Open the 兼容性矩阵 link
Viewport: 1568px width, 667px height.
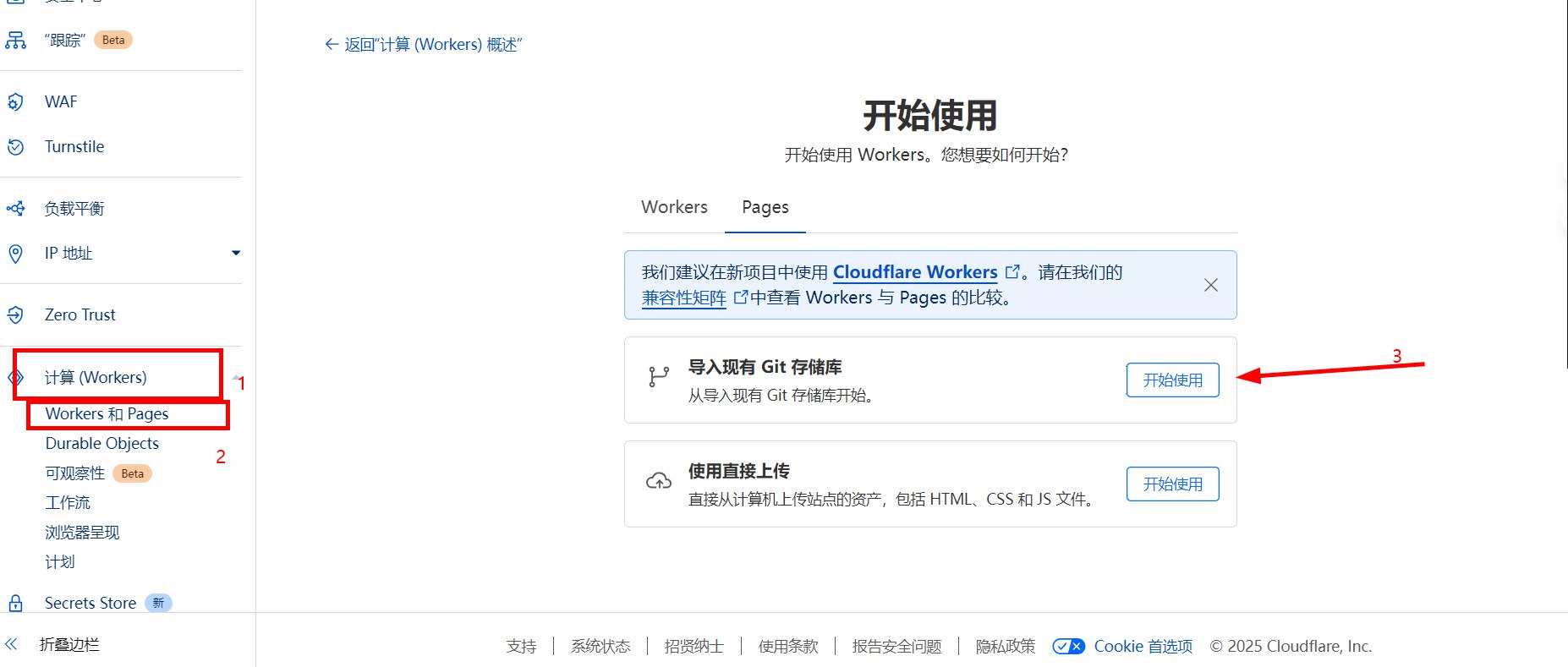pos(684,298)
